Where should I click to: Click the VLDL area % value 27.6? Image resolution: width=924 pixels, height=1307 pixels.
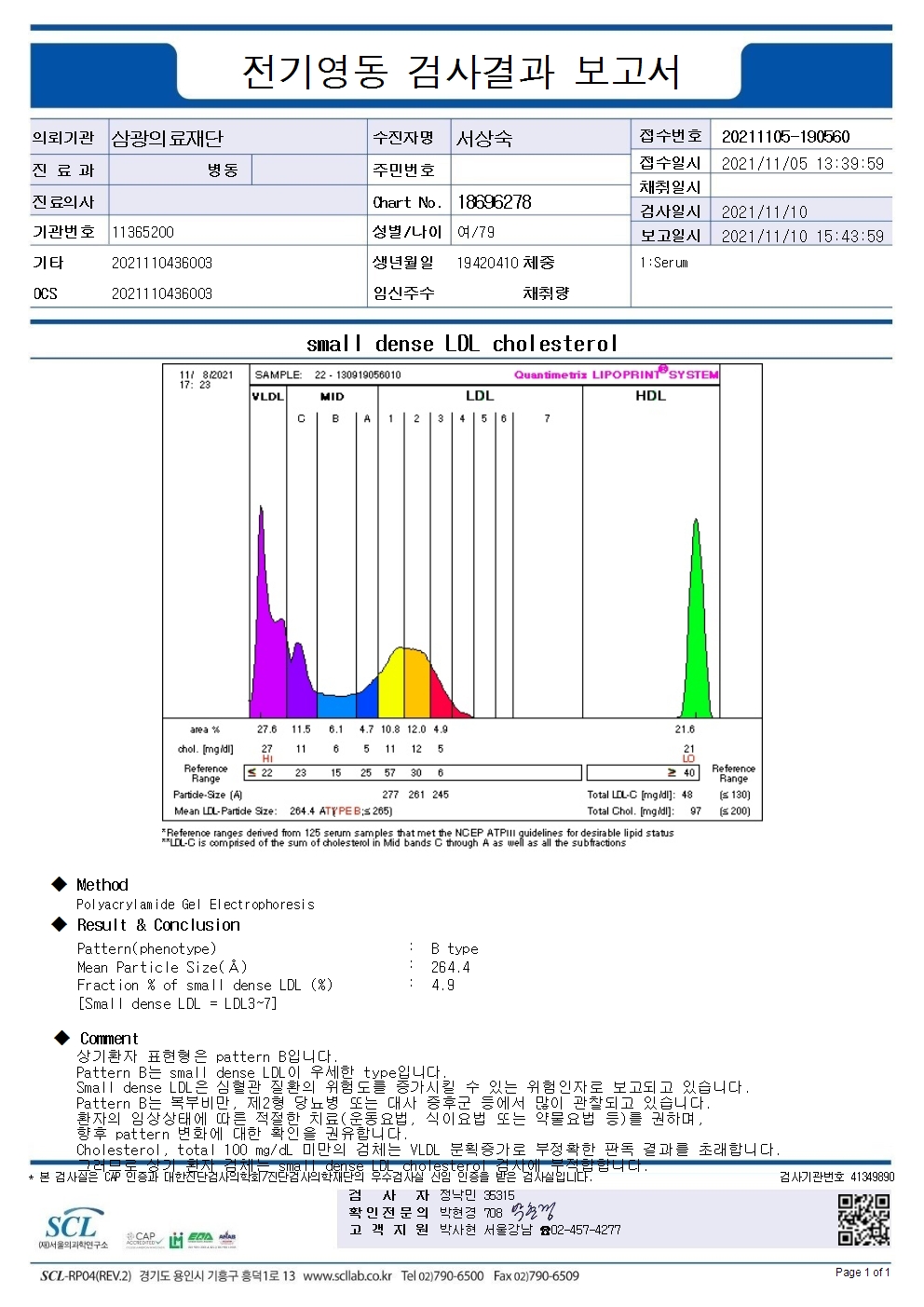point(266,729)
